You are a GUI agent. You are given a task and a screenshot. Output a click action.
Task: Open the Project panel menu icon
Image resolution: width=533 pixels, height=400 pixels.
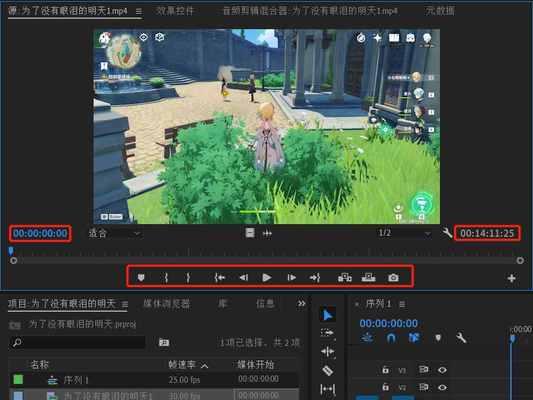[125, 304]
